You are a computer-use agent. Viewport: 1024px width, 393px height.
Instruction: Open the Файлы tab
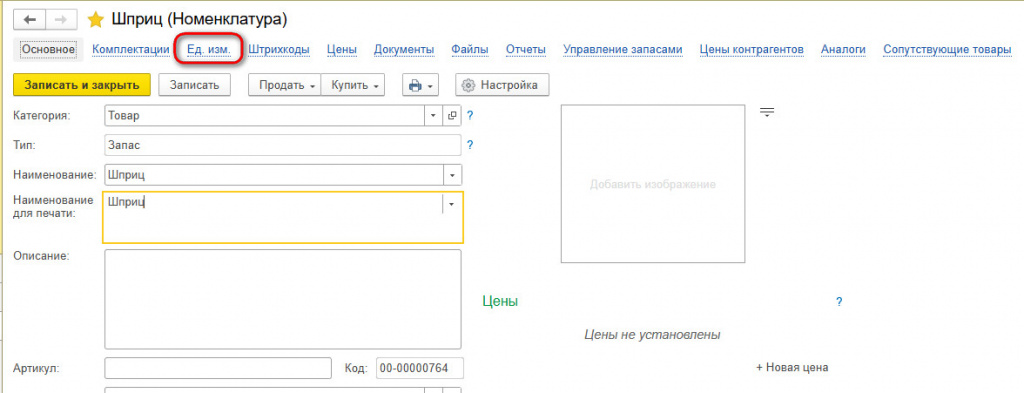(470, 49)
